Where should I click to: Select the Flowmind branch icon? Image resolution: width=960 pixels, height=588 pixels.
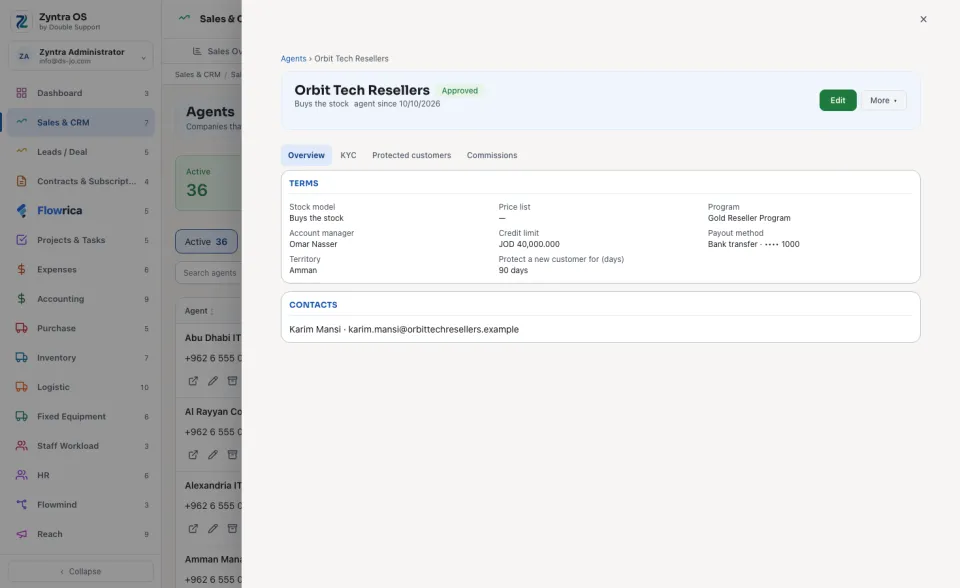point(21,505)
